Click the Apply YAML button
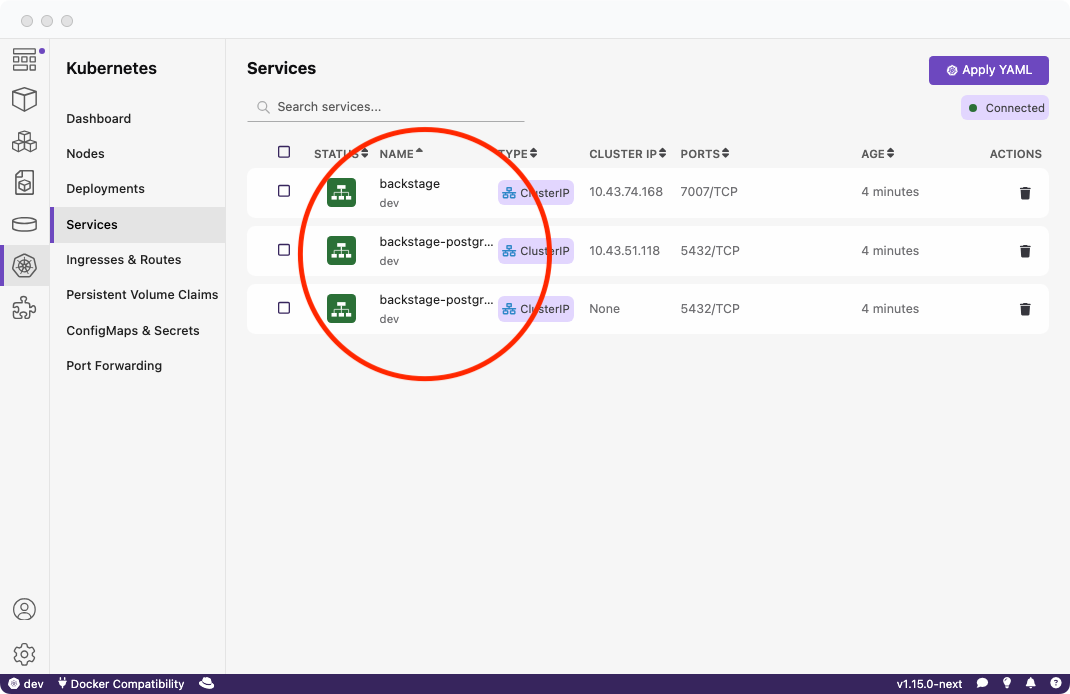The height and width of the screenshot is (694, 1070). (x=988, y=70)
